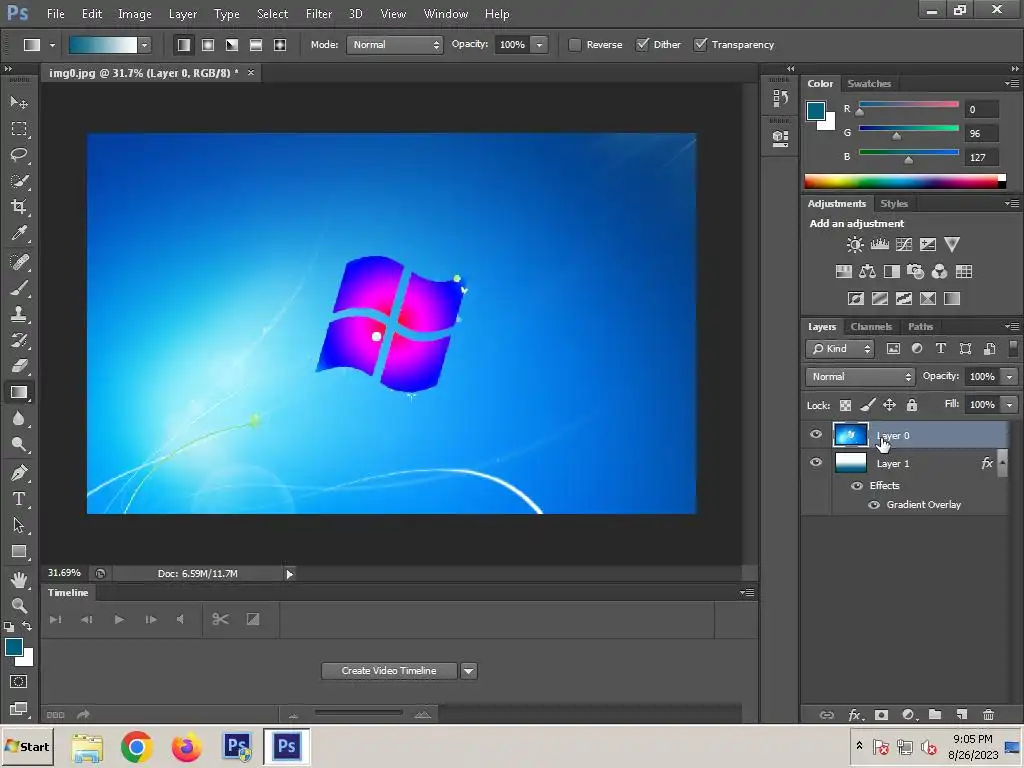Hide Layer 0 visibility eye

point(816,434)
